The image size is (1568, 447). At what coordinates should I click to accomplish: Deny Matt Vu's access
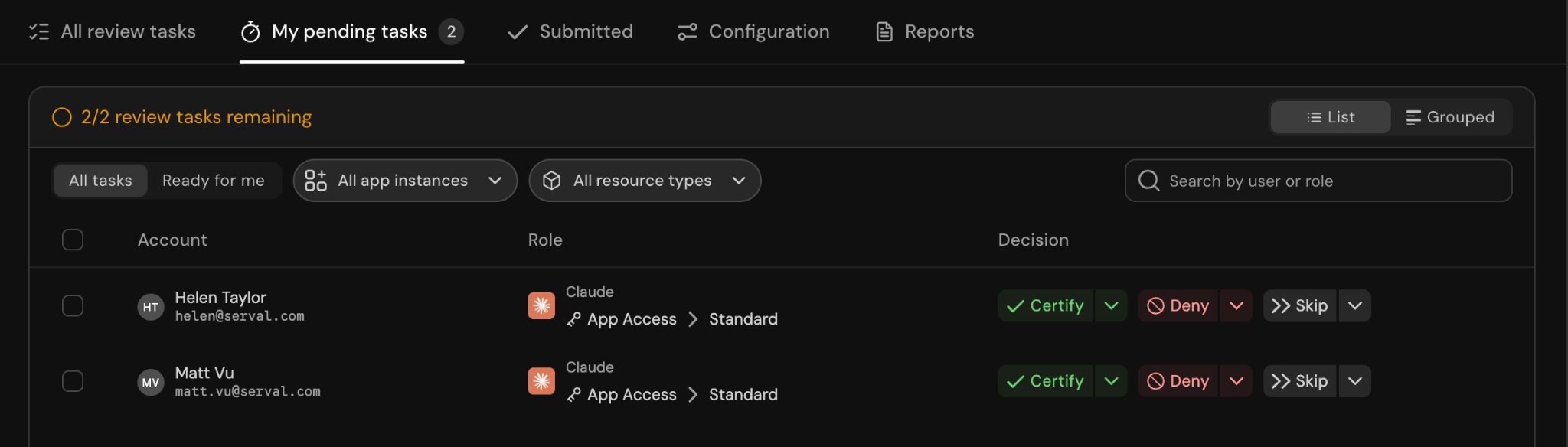pos(1178,381)
